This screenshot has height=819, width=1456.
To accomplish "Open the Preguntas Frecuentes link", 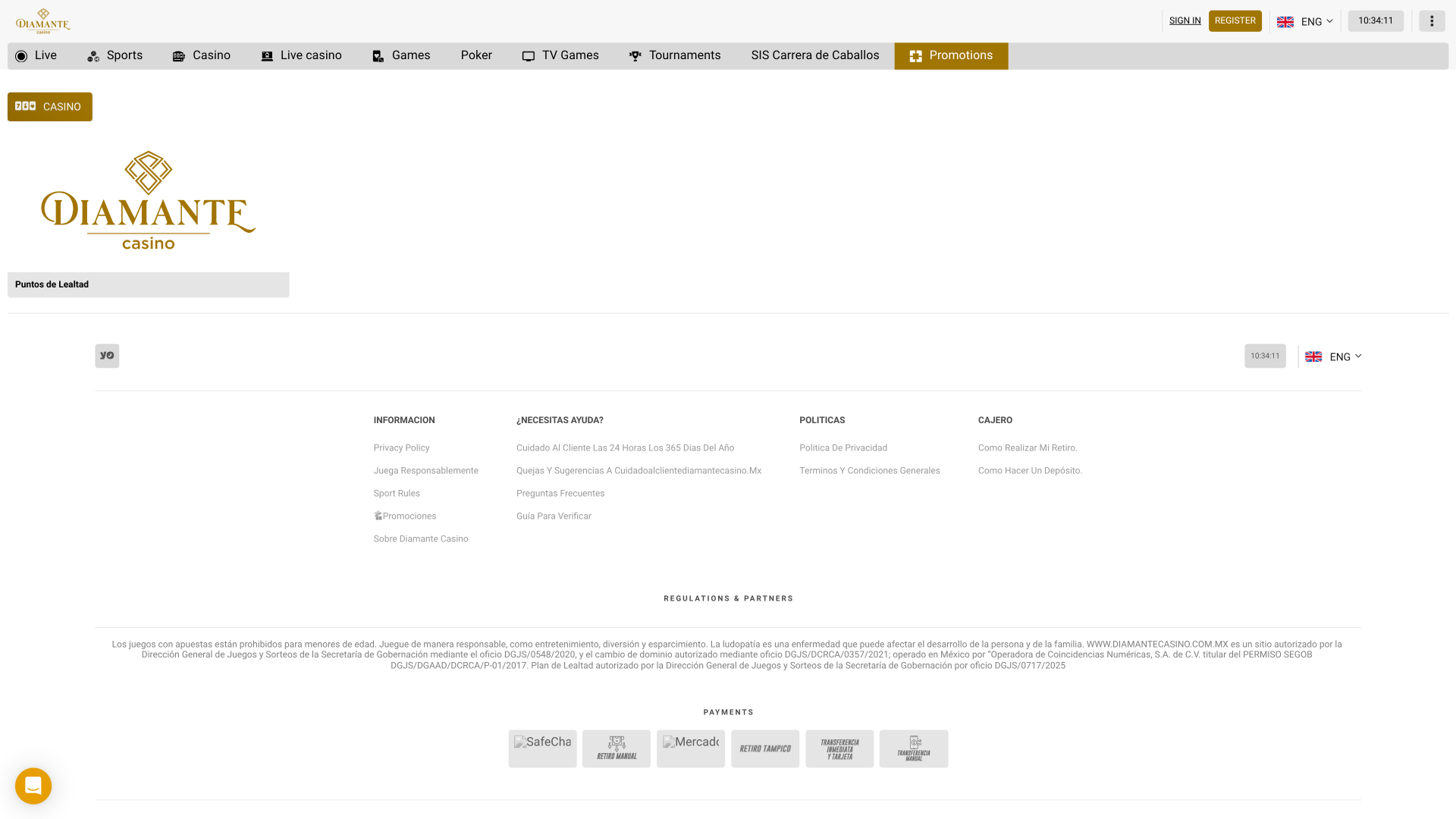I will tap(560, 493).
